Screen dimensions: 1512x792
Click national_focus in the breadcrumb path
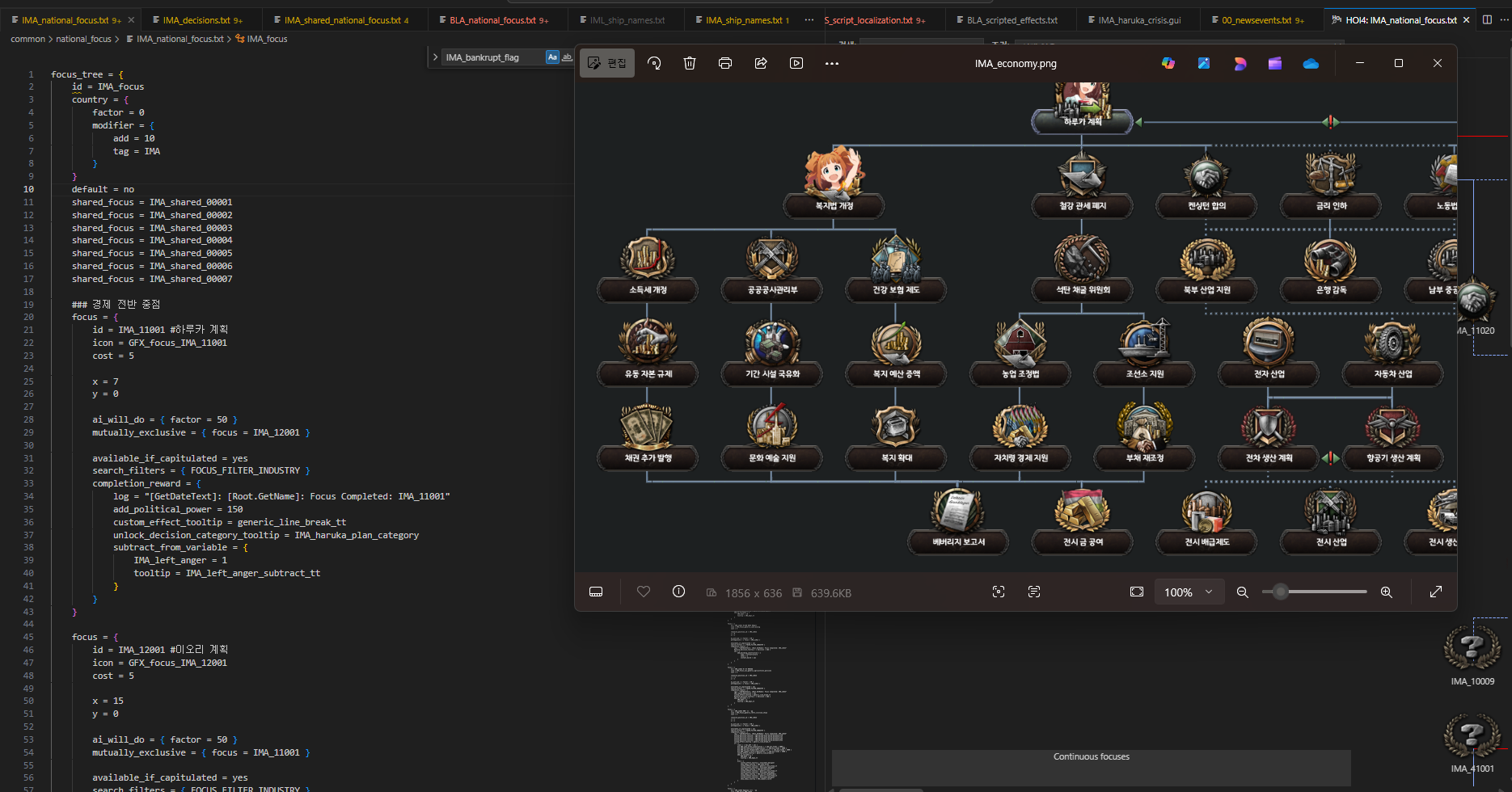pos(83,39)
